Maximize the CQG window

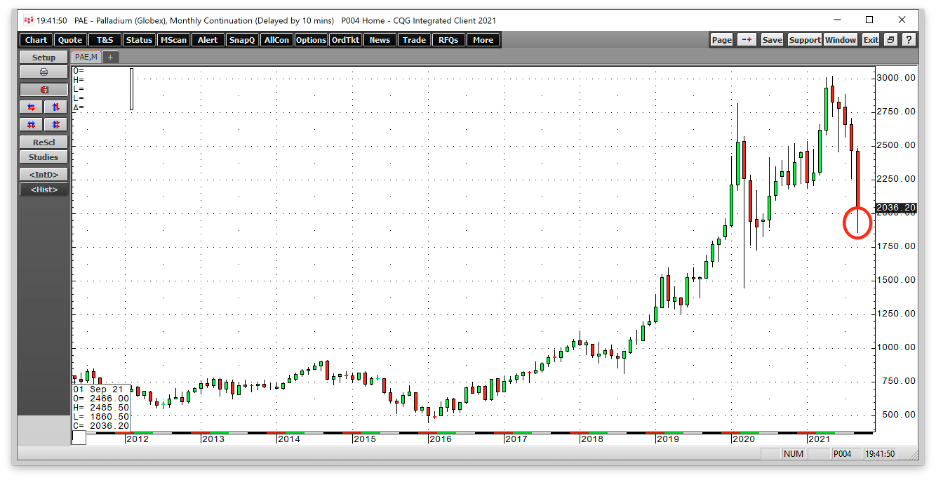[870, 20]
